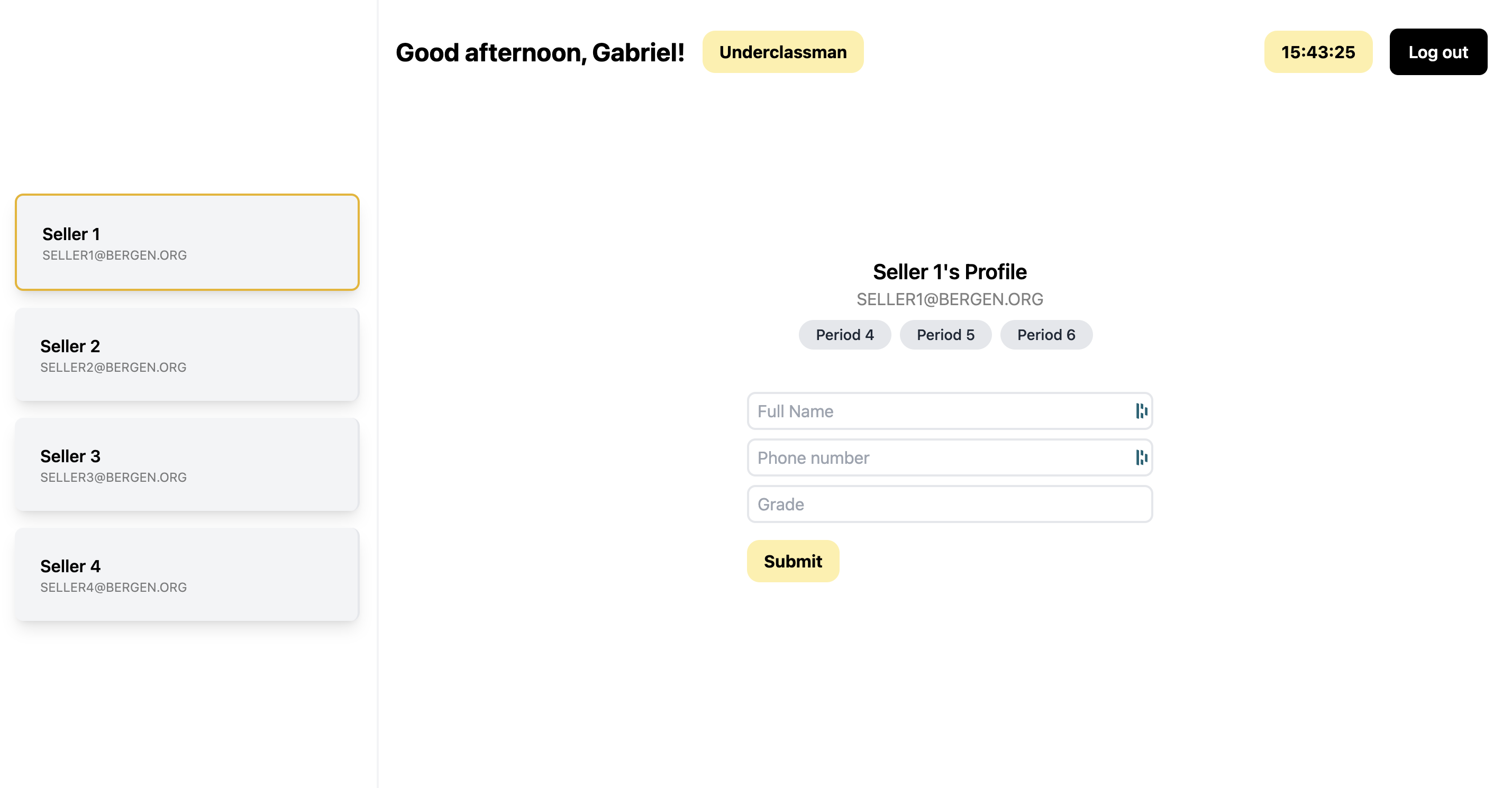
Task: Focus the Full Name input field
Action: click(950, 411)
